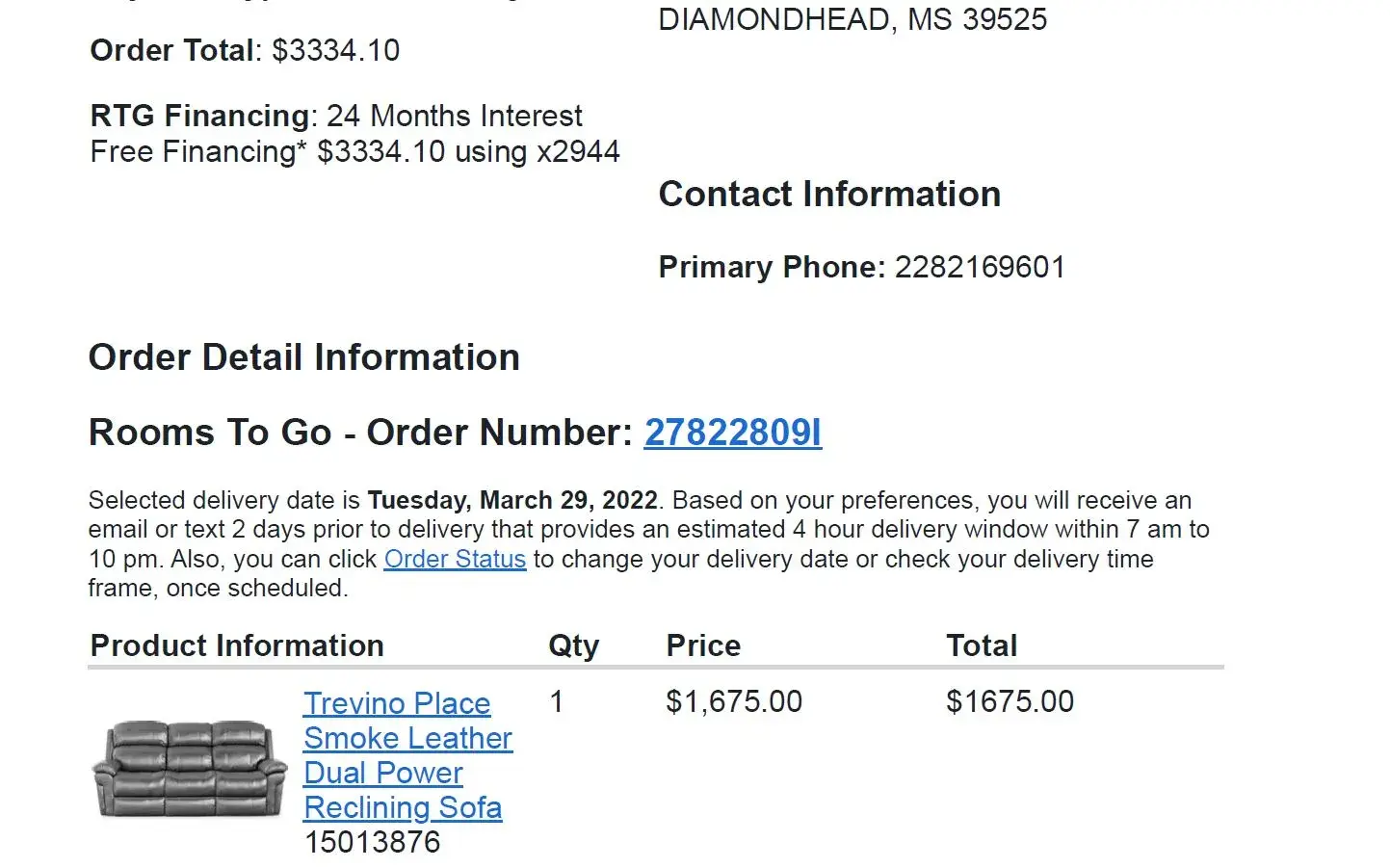Screen dimensions: 1390x868
Task: Click the DIAMONDHEAD, MS 39525 address line
Action: click(x=852, y=19)
